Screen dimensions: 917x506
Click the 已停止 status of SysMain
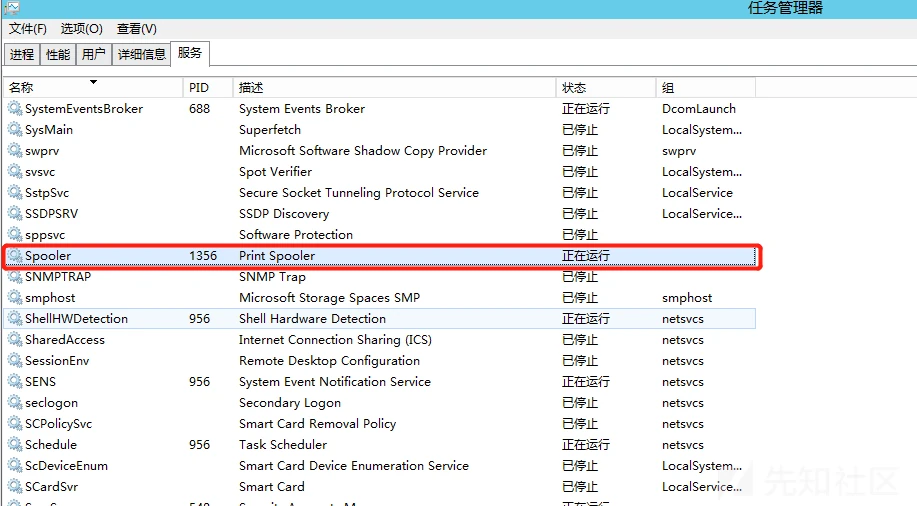coord(580,129)
